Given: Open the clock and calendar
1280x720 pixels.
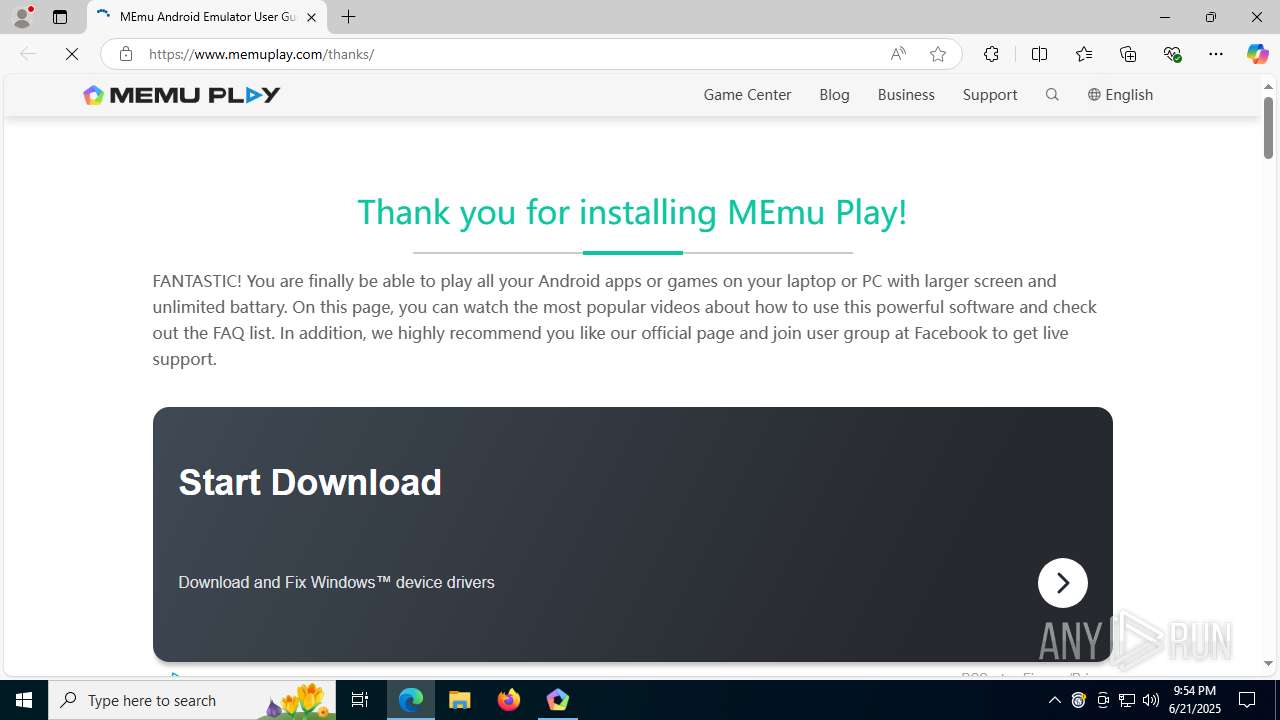Looking at the screenshot, I should click(1195, 700).
